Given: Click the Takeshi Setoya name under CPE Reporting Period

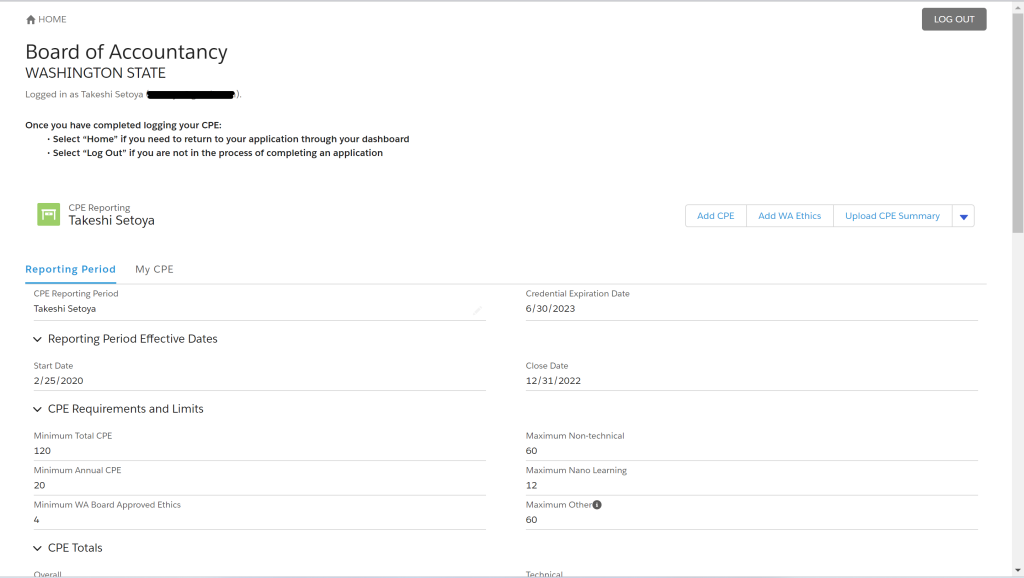Looking at the screenshot, I should [x=65, y=309].
